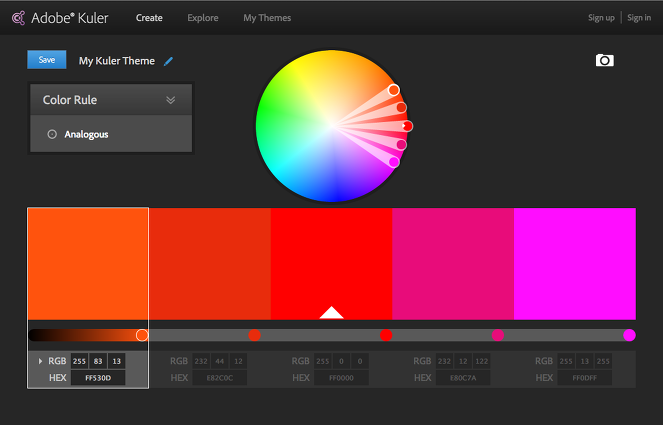This screenshot has width=663, height=425.
Task: Click the camera icon to create from image
Action: pos(605,60)
